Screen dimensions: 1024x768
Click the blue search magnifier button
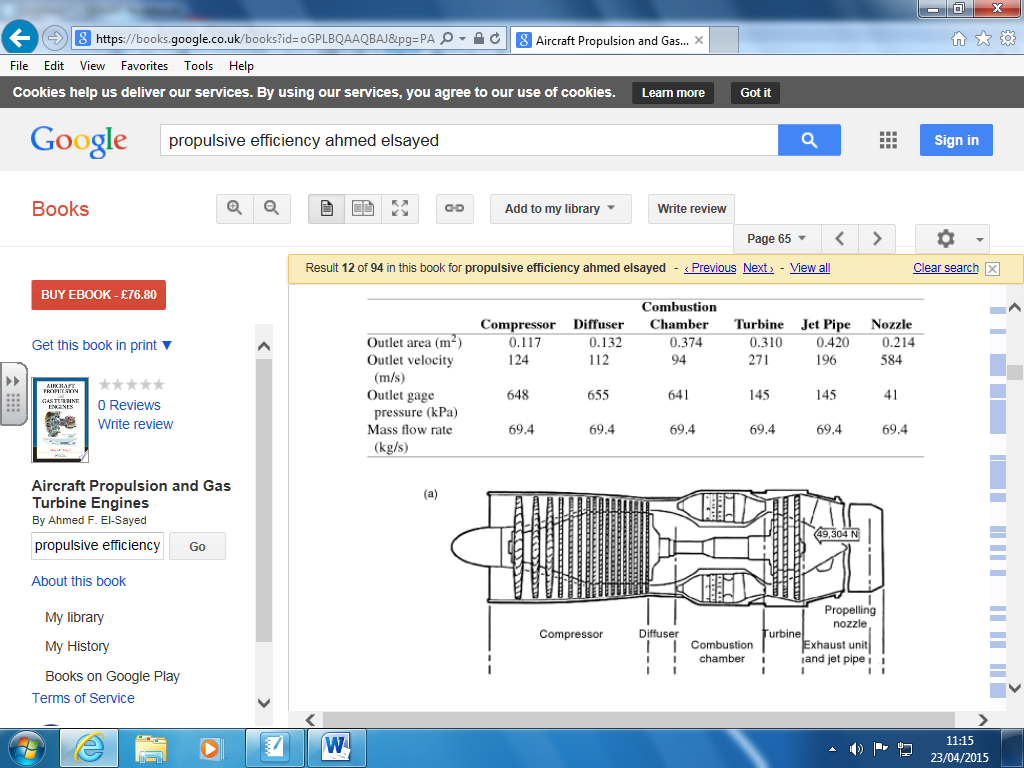click(x=809, y=140)
